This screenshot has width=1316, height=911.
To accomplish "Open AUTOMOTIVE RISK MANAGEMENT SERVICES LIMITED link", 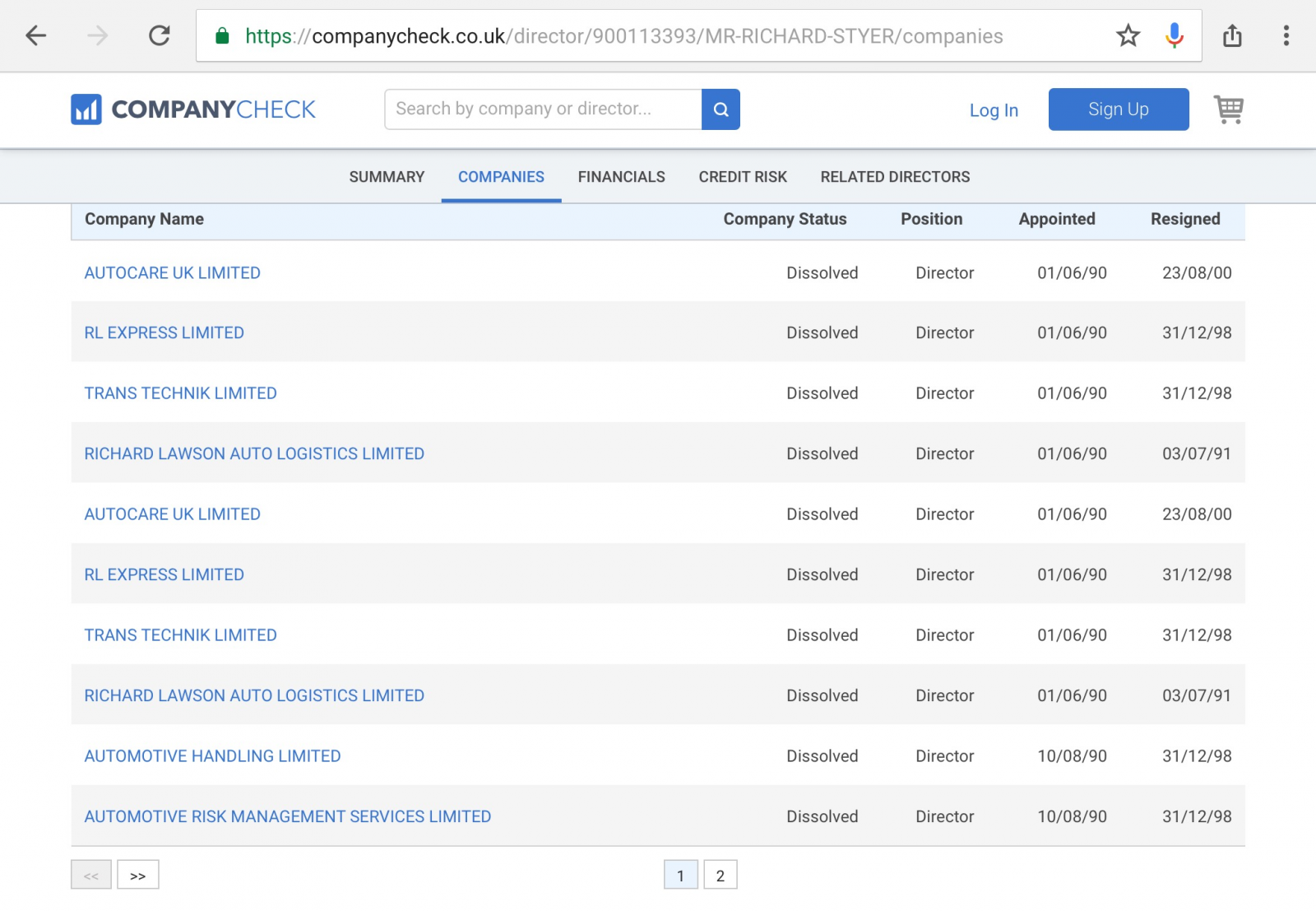I will [288, 816].
